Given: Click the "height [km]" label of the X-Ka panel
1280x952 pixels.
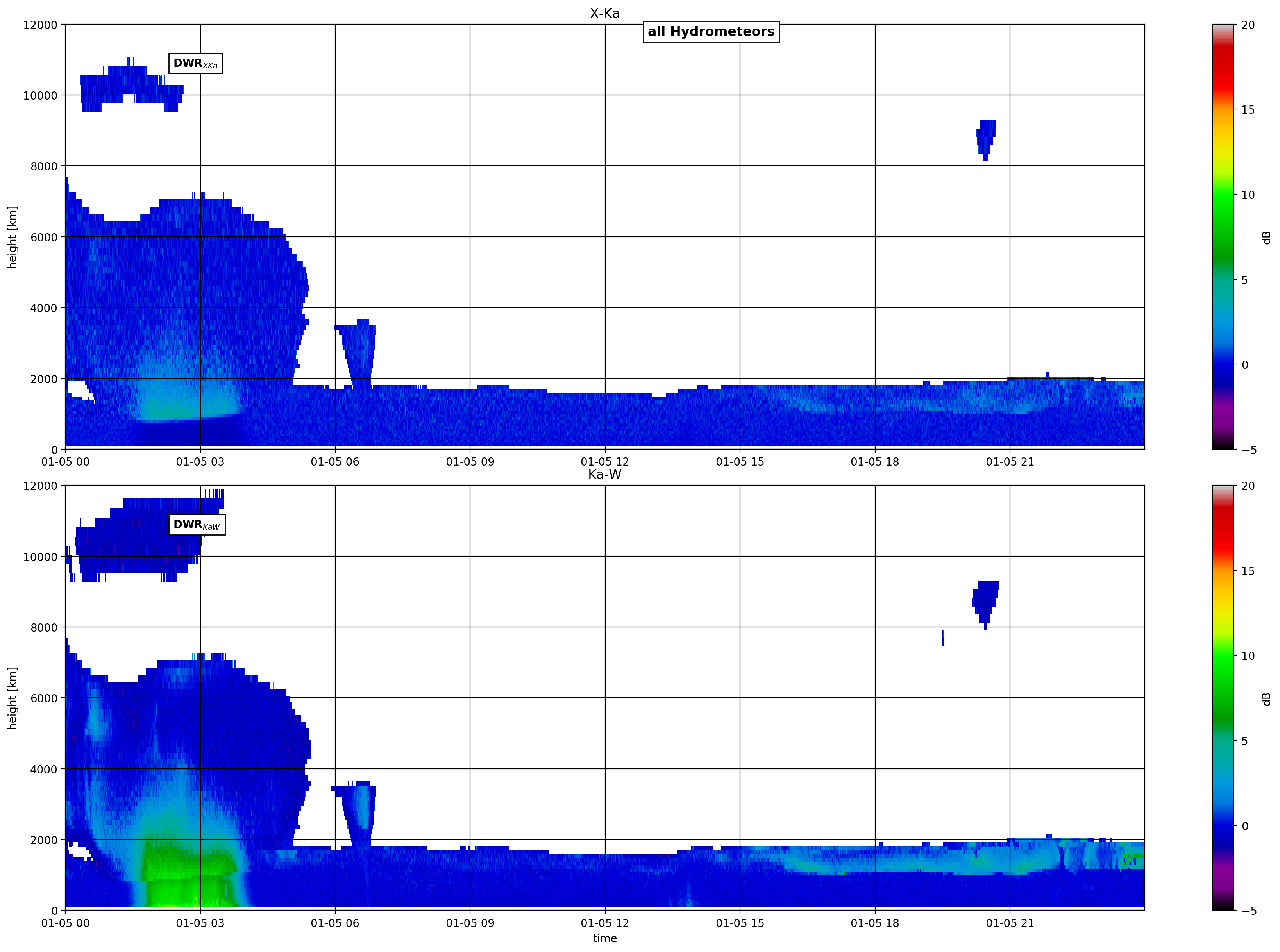Looking at the screenshot, I should coord(12,237).
